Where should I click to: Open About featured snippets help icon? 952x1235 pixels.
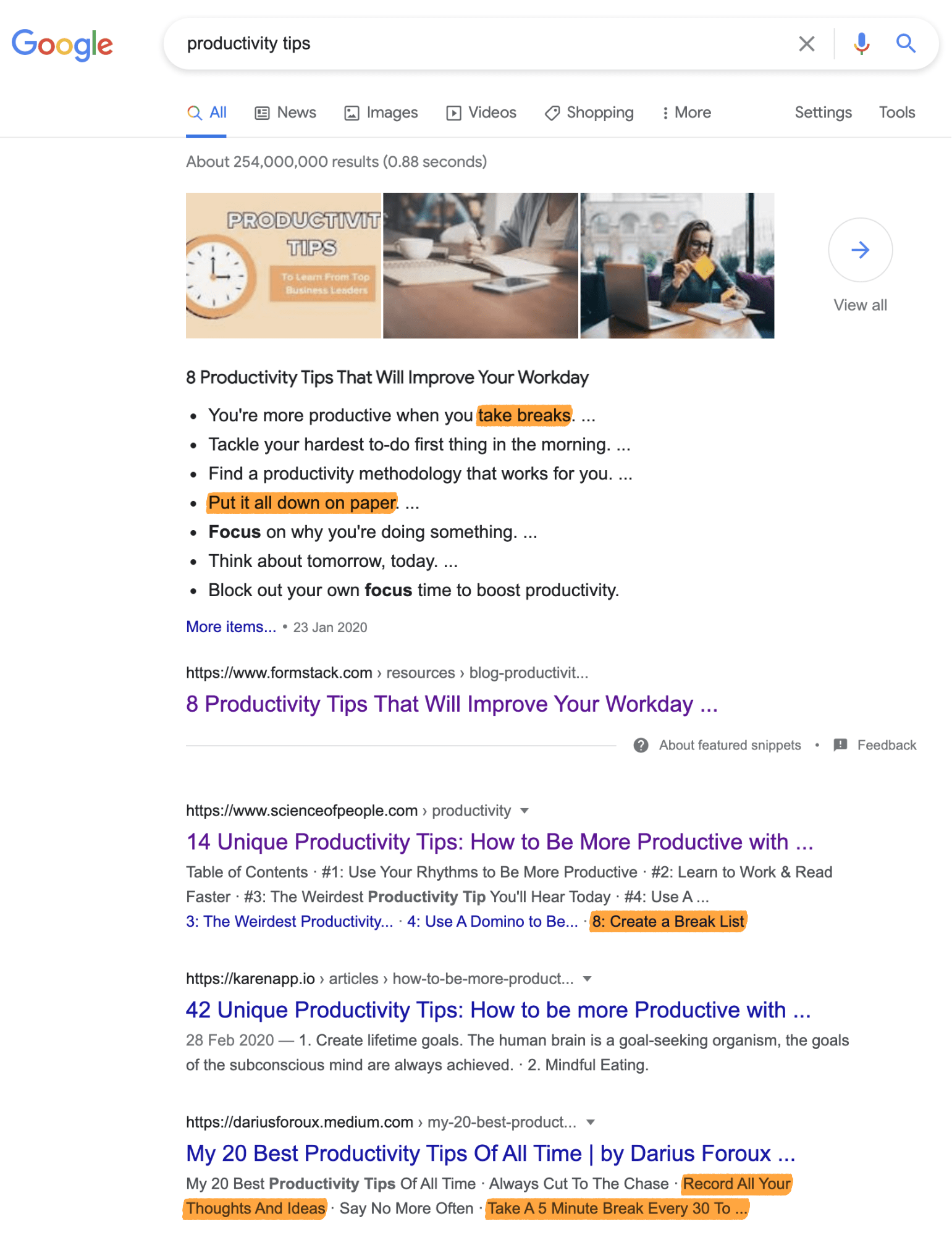641,745
